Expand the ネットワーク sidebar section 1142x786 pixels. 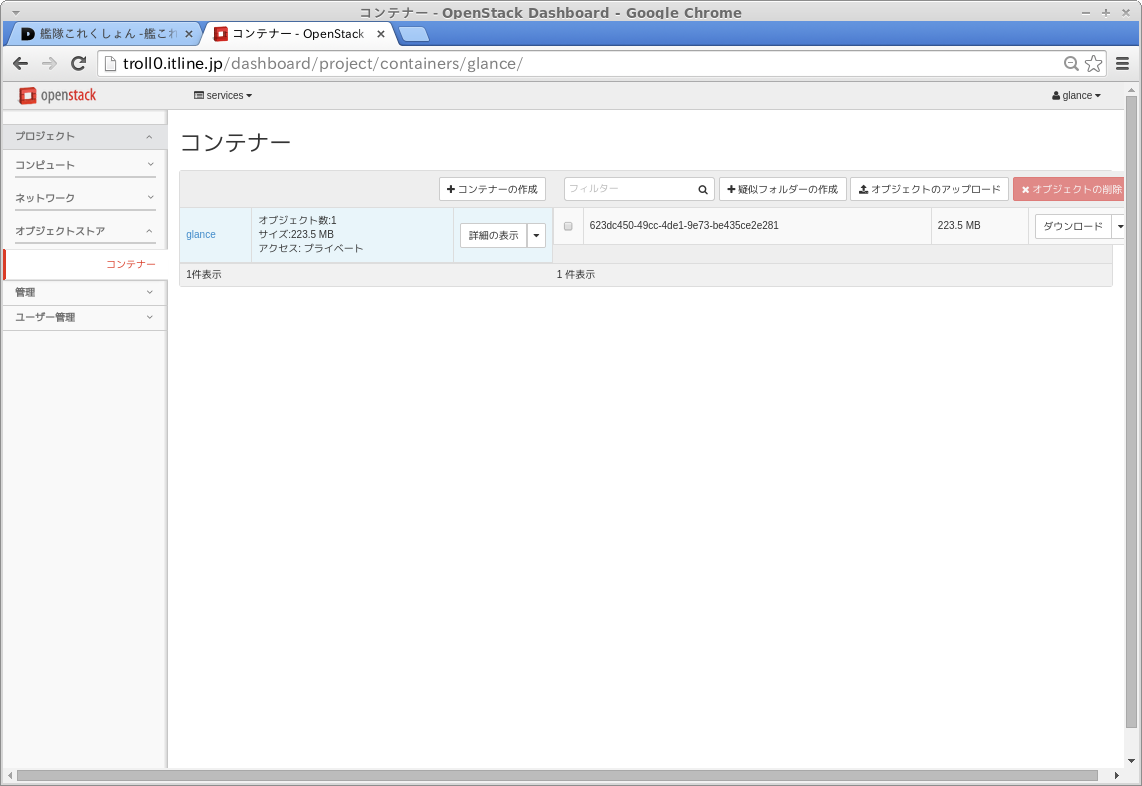coord(85,198)
